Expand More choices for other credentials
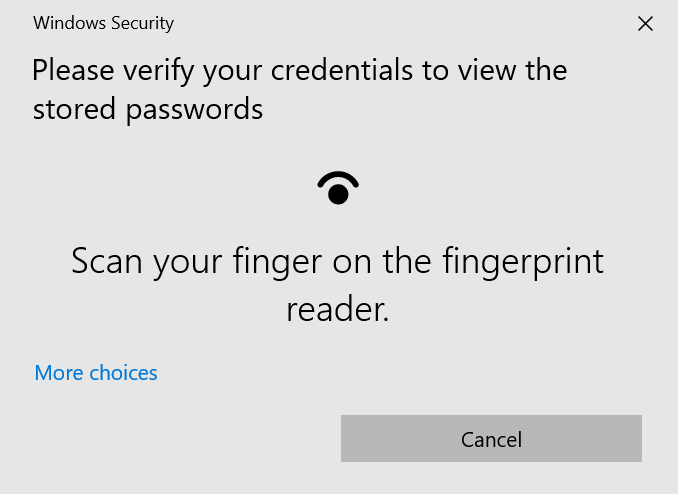Viewport: 678px width, 494px height. pos(96,373)
